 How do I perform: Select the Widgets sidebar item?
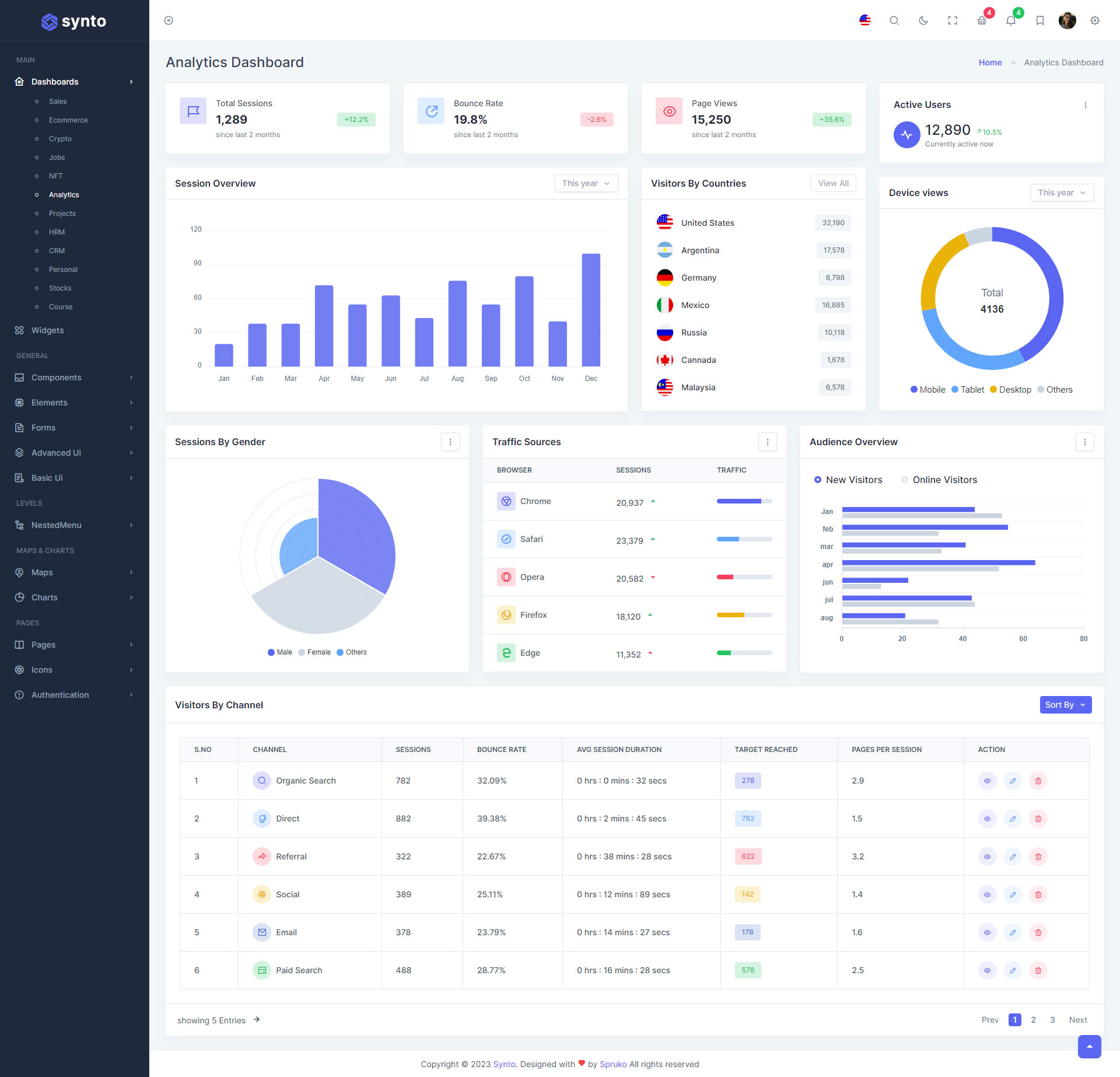(x=47, y=330)
